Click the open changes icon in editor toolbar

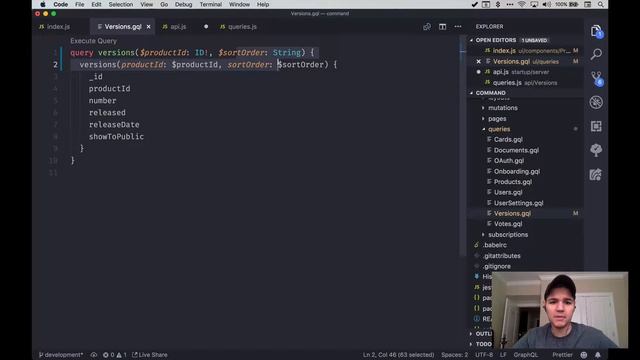tap(427, 27)
